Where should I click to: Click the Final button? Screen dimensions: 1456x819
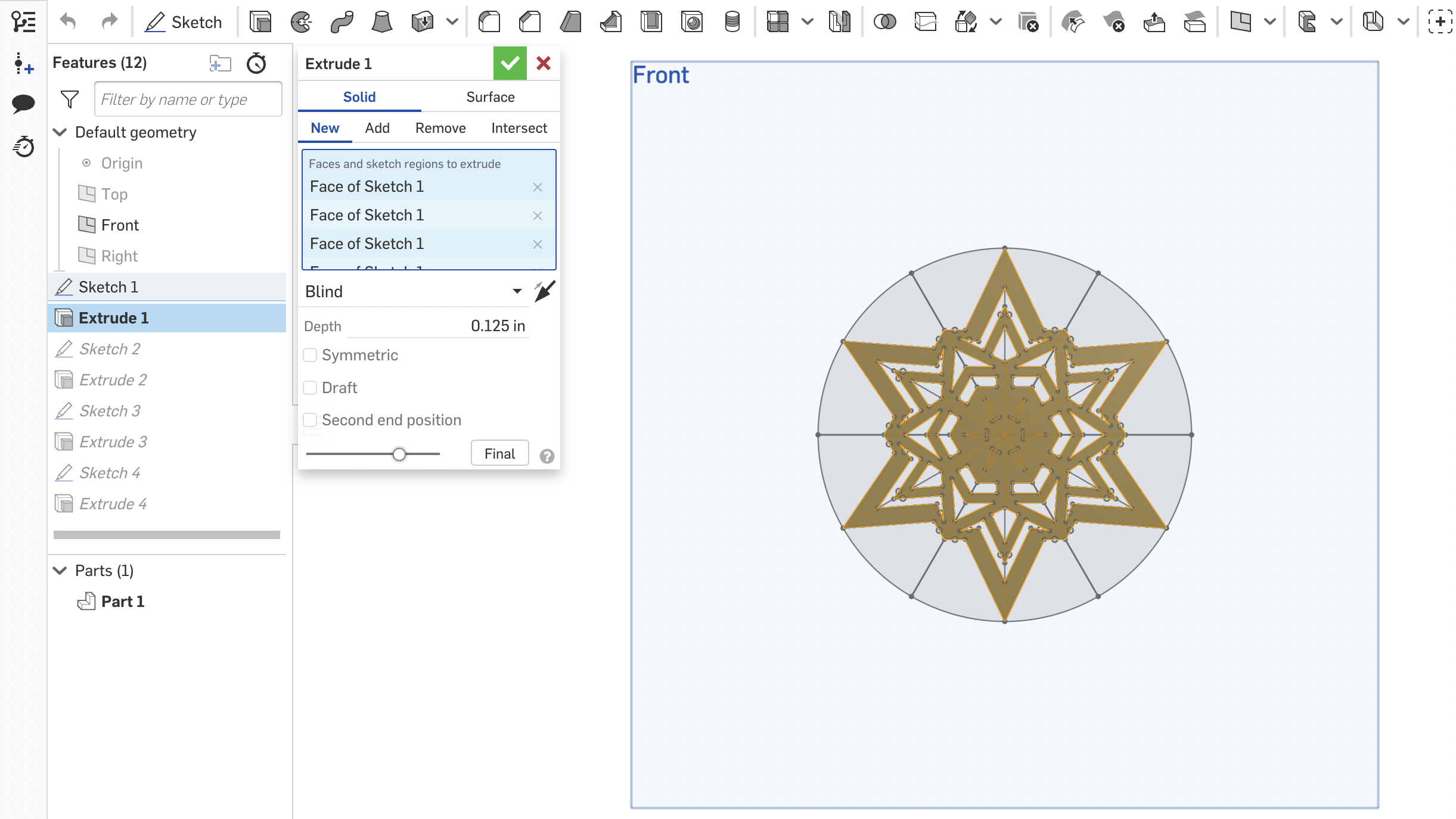pyautogui.click(x=499, y=454)
